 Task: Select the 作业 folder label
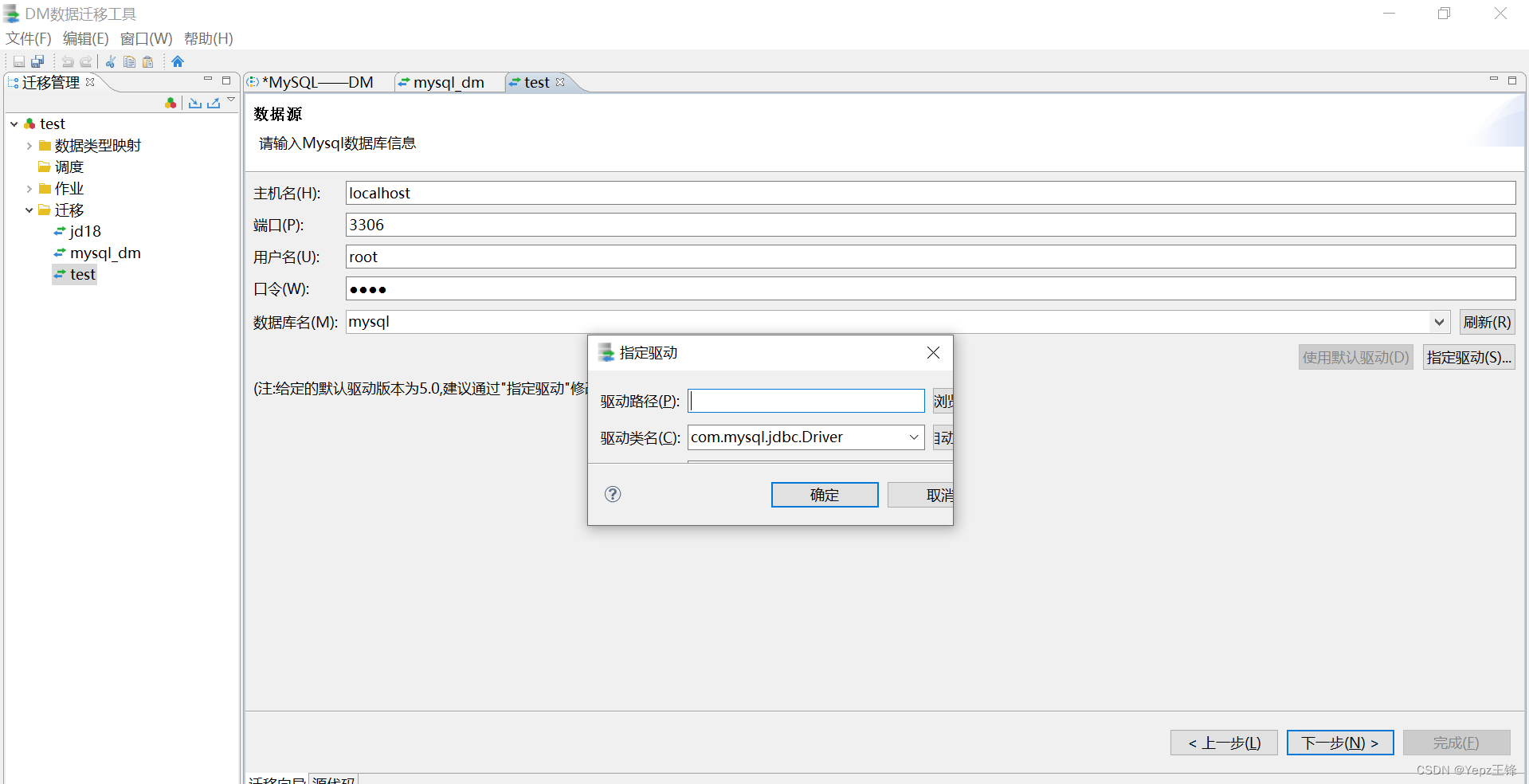tap(69, 188)
